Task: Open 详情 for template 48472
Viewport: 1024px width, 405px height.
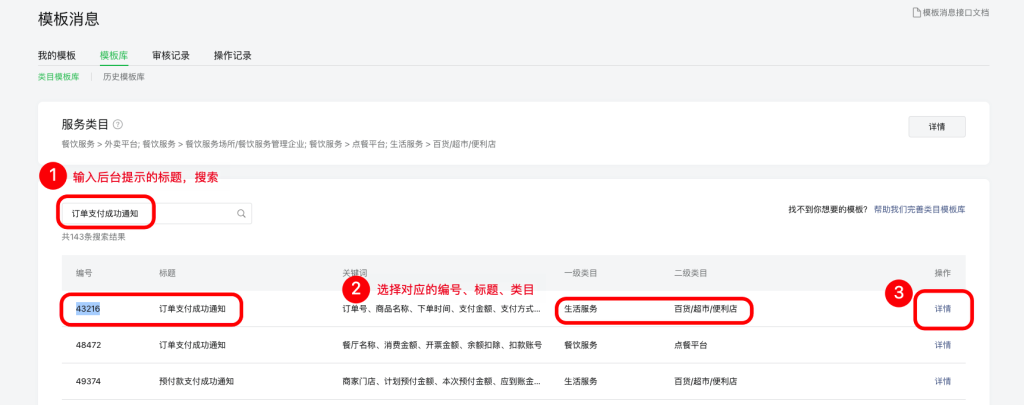Action: [x=942, y=345]
